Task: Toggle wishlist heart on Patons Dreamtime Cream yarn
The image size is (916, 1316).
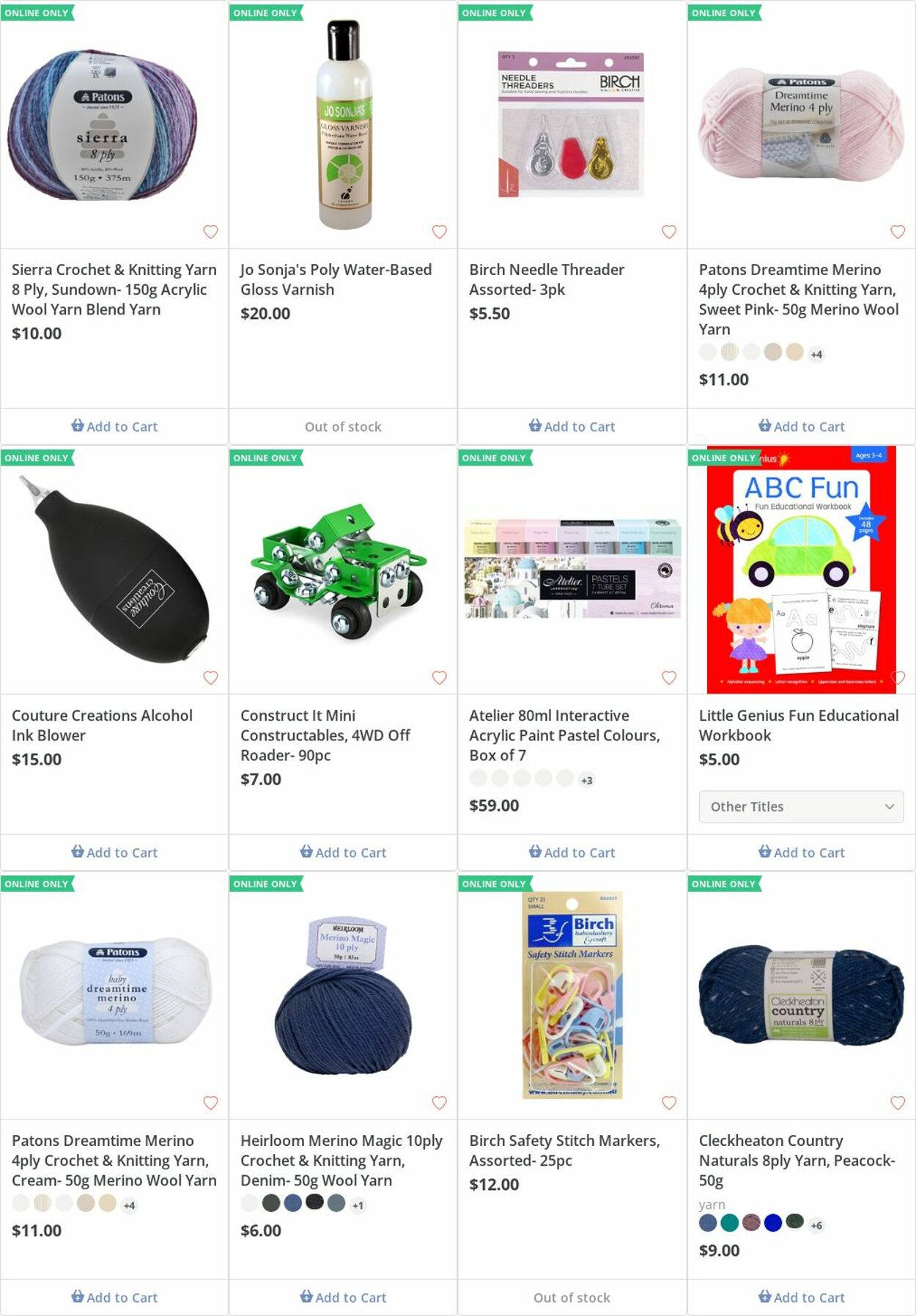Action: [210, 1103]
